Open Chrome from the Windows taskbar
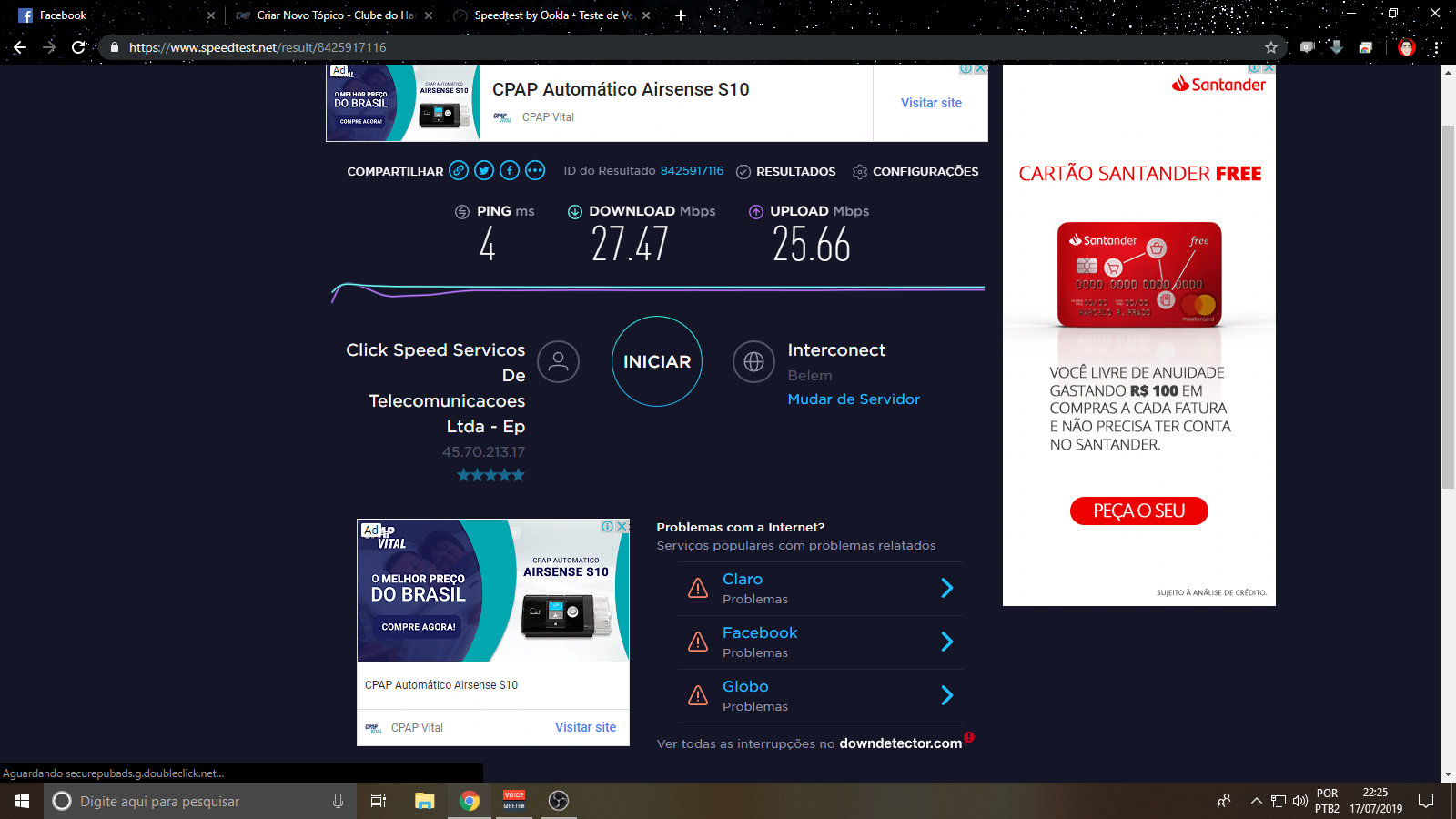Viewport: 1456px width, 819px height. 470,801
